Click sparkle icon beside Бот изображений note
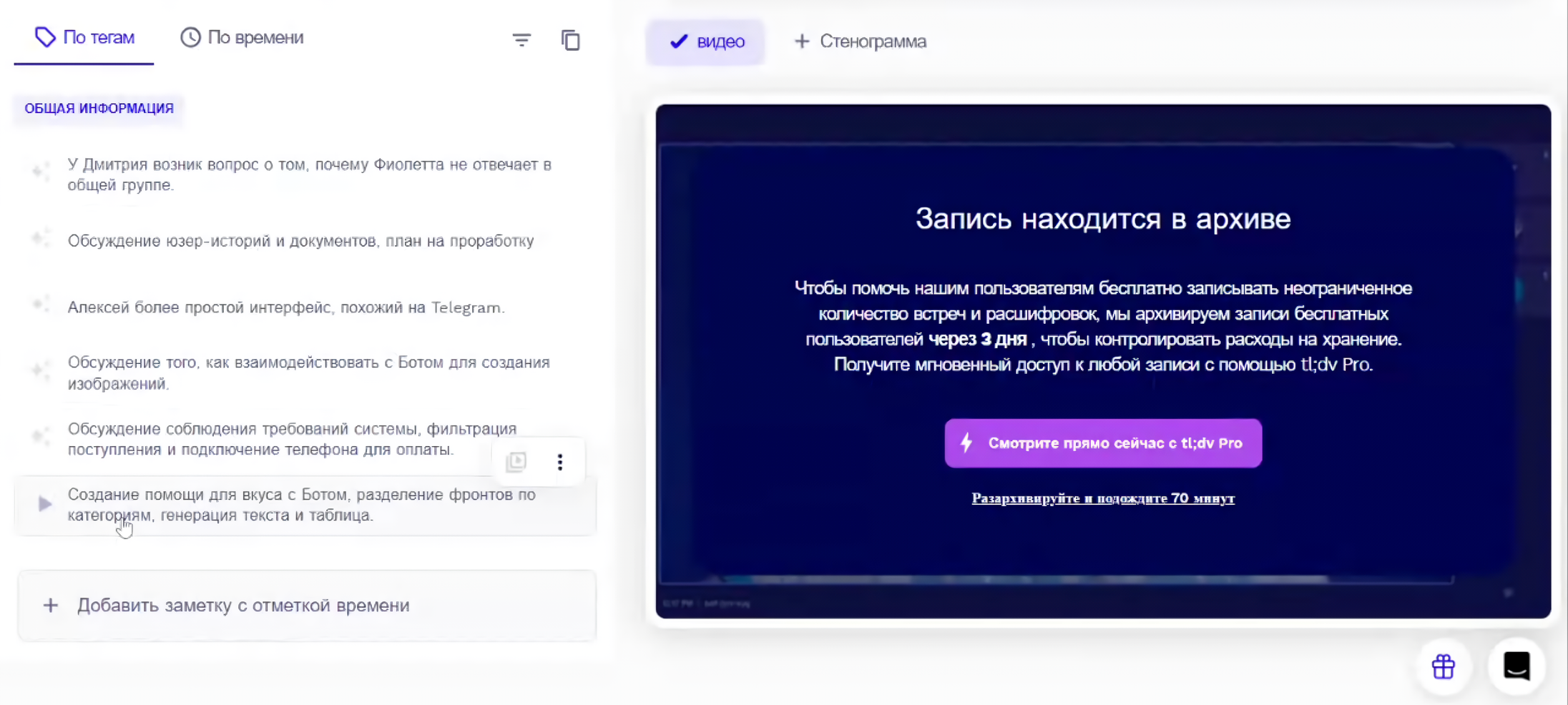Image resolution: width=1568 pixels, height=705 pixels. click(x=41, y=370)
